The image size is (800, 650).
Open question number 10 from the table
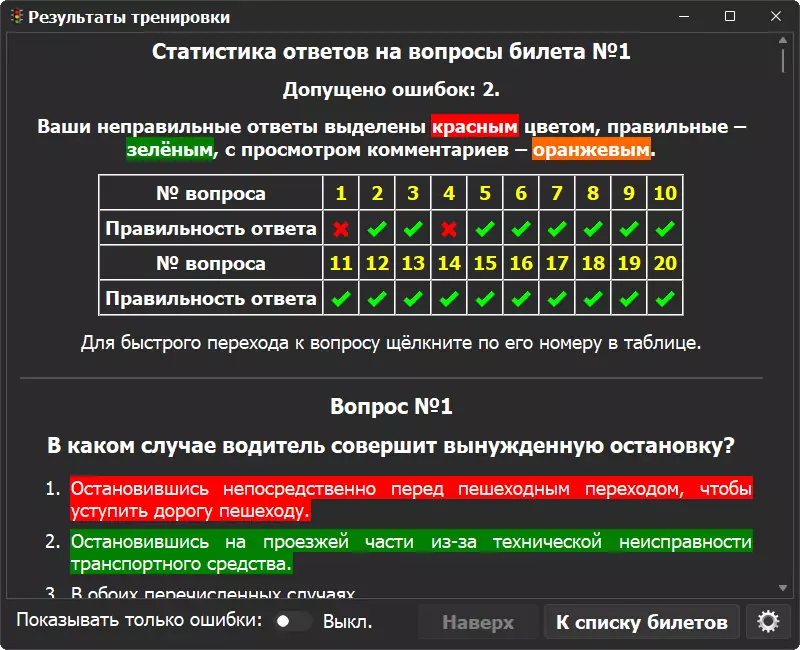pyautogui.click(x=665, y=193)
